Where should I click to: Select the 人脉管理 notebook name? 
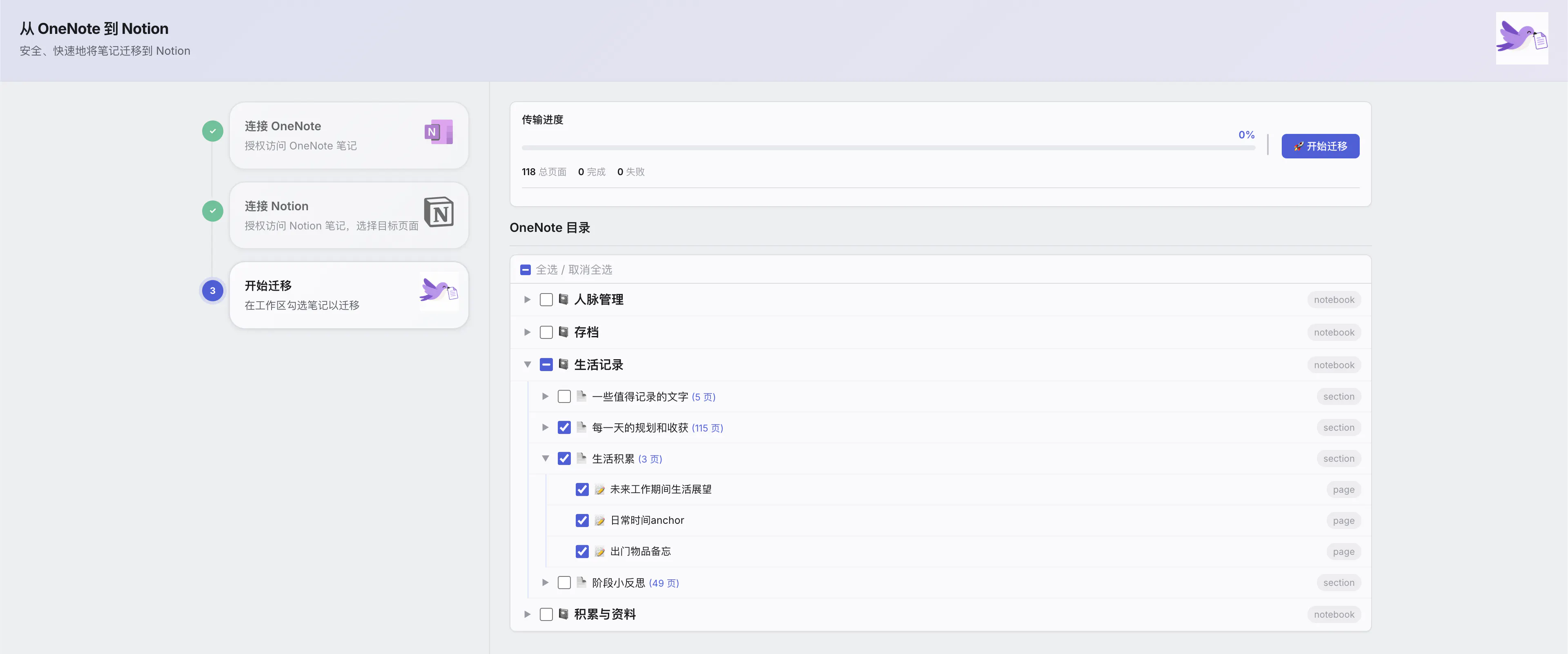coord(598,299)
